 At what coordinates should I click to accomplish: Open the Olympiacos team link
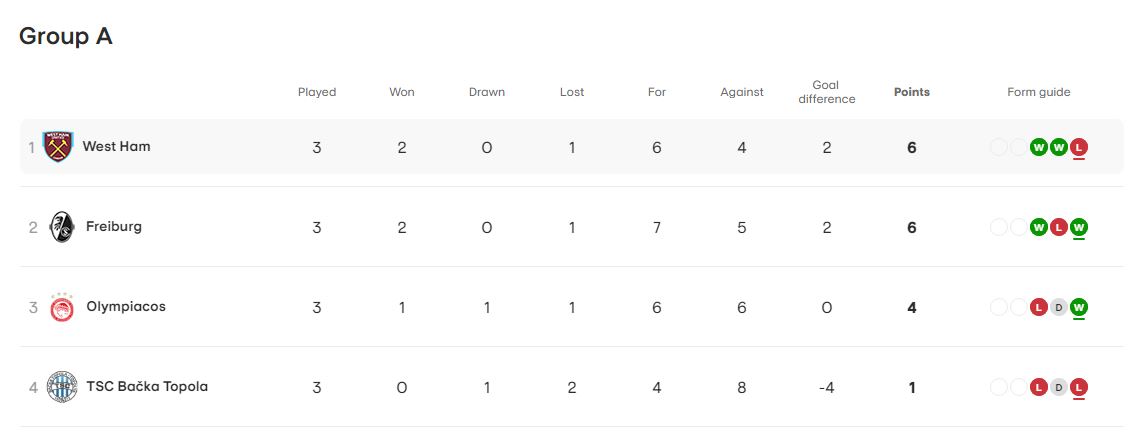click(x=126, y=306)
